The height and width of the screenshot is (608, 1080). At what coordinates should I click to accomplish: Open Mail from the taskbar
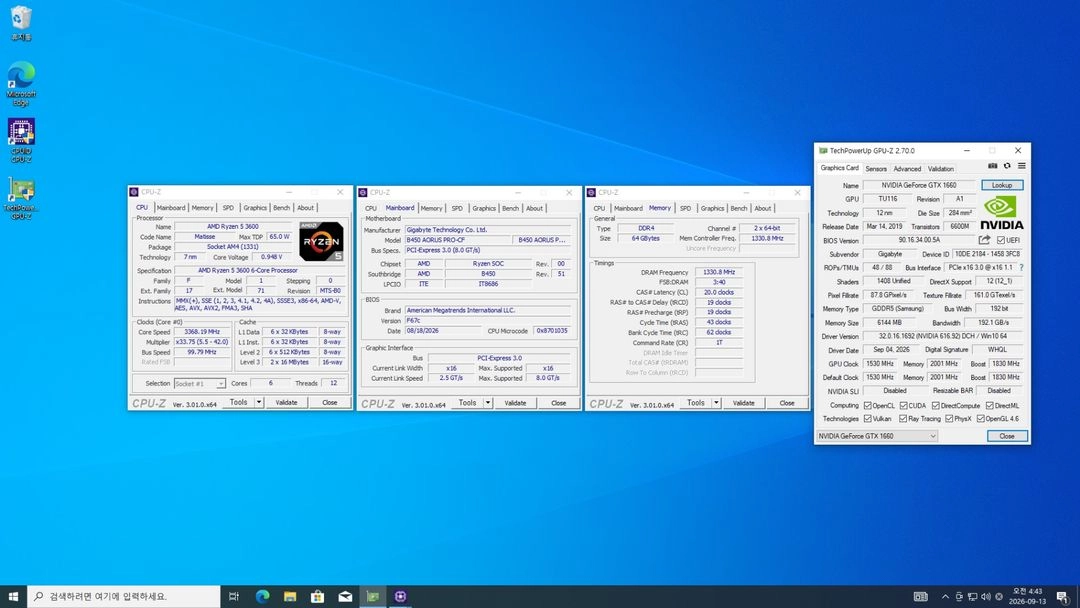click(345, 596)
